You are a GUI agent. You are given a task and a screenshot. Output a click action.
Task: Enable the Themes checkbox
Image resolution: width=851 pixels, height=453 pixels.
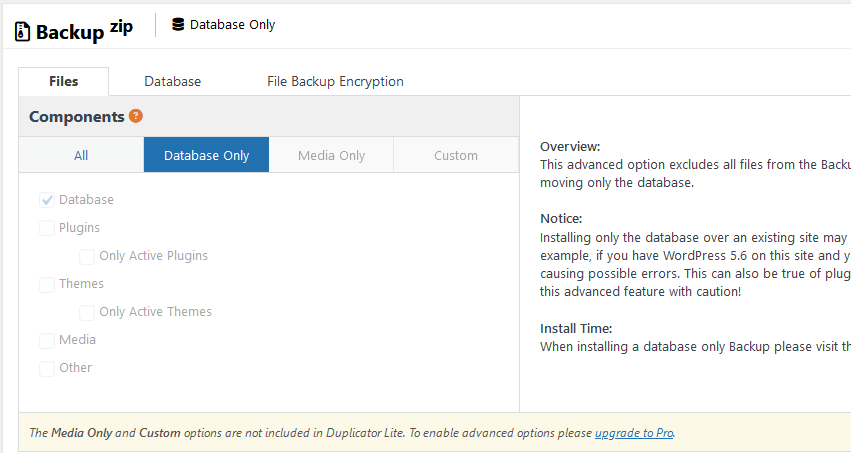point(47,284)
